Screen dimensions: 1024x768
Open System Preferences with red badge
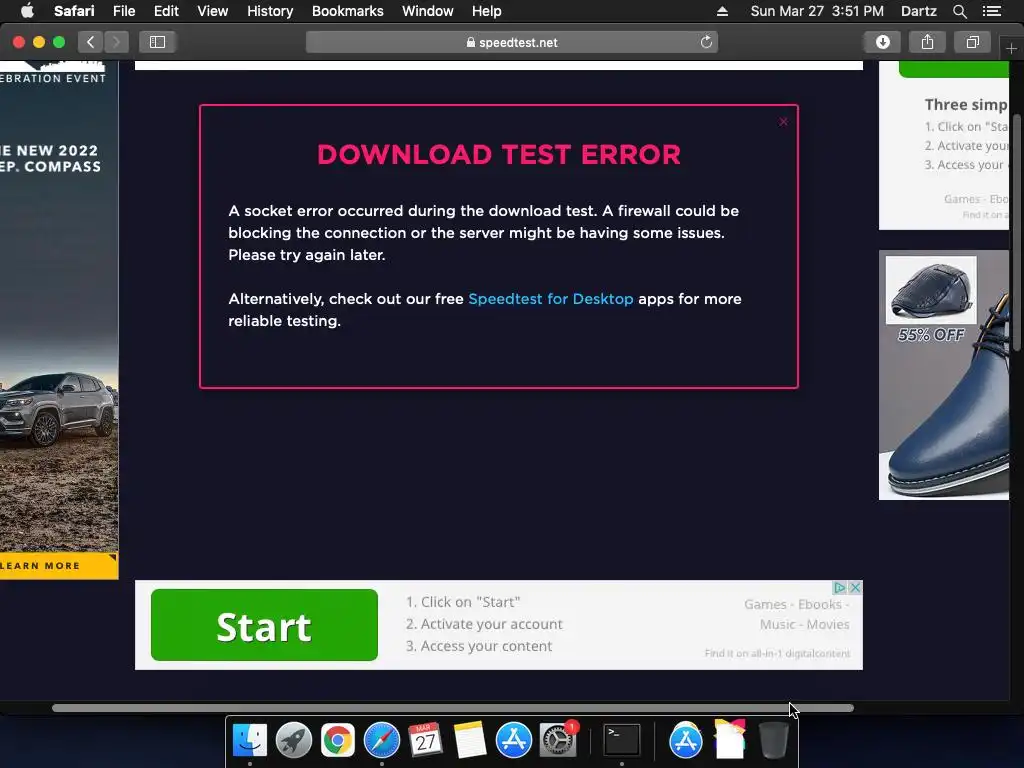coord(558,741)
